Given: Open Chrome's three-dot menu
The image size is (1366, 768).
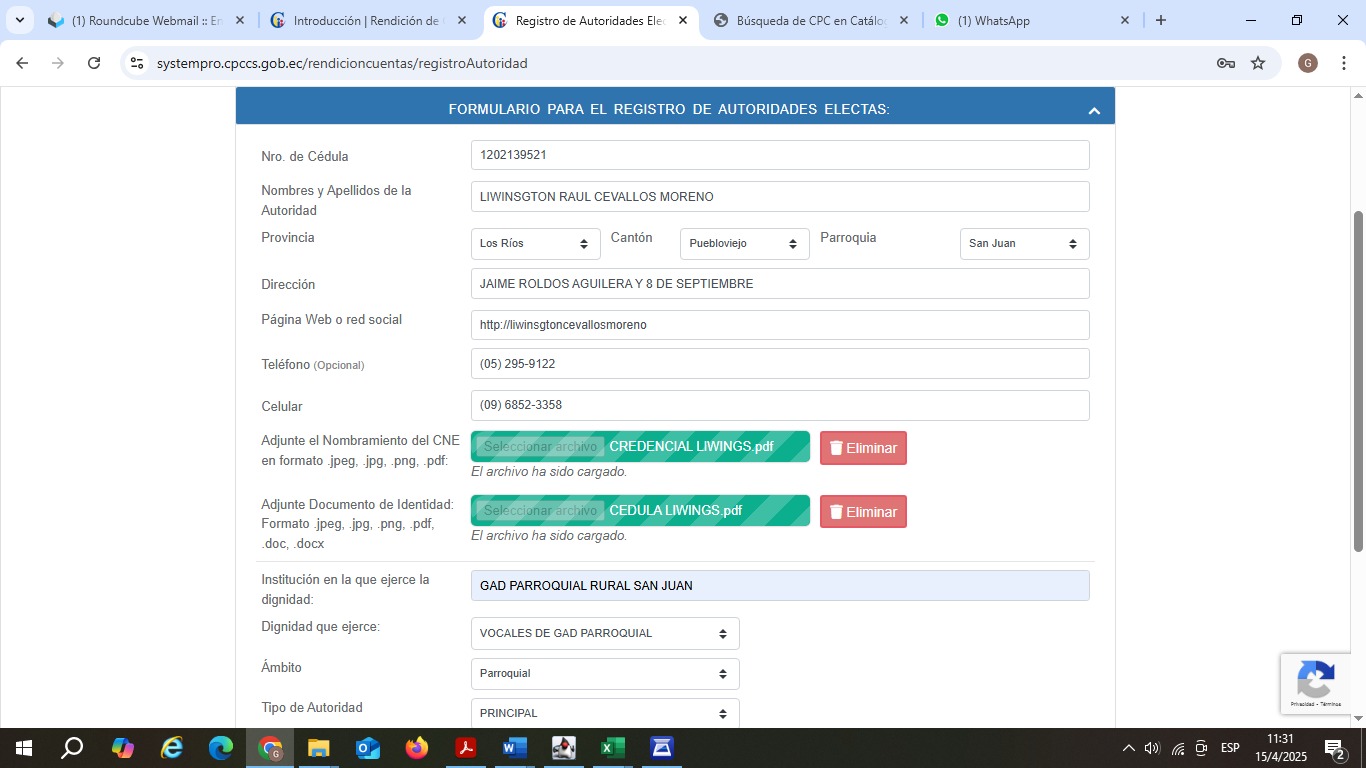Looking at the screenshot, I should click(x=1344, y=63).
